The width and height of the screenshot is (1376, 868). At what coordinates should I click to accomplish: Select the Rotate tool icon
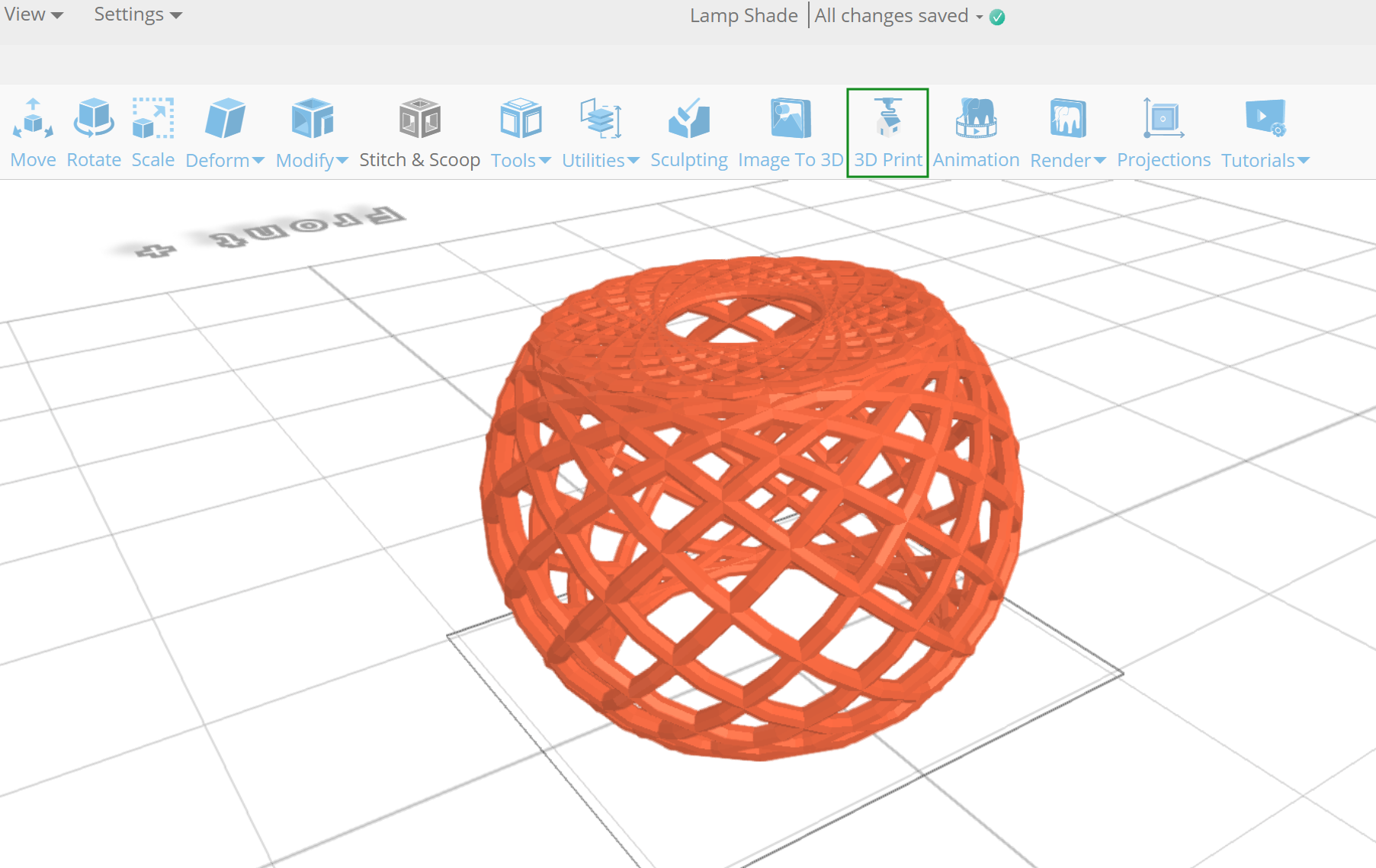pos(94,118)
